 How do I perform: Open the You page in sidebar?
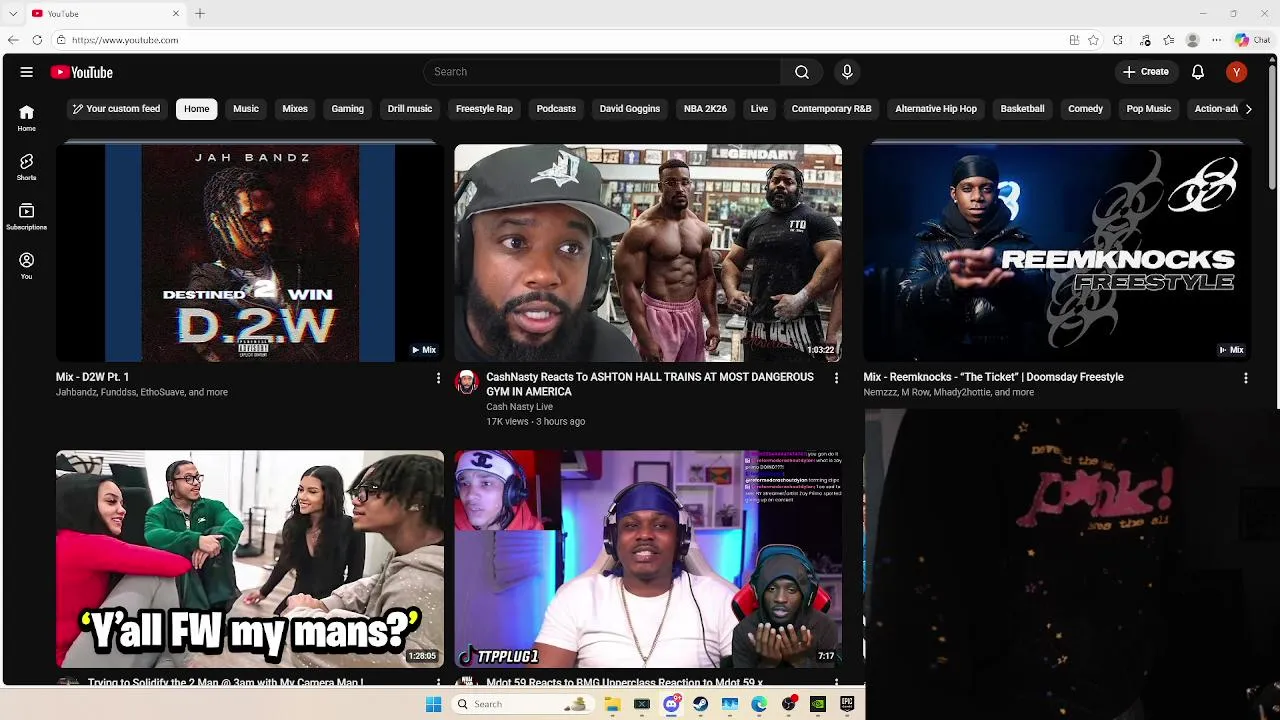coord(27,266)
